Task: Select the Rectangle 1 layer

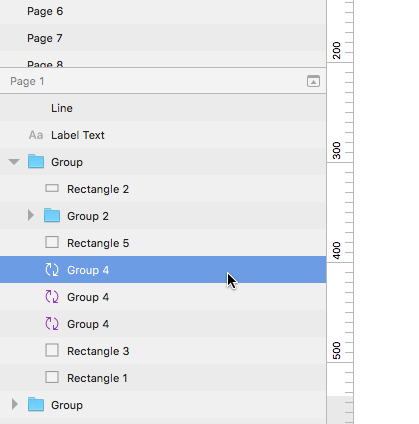Action: [163, 377]
